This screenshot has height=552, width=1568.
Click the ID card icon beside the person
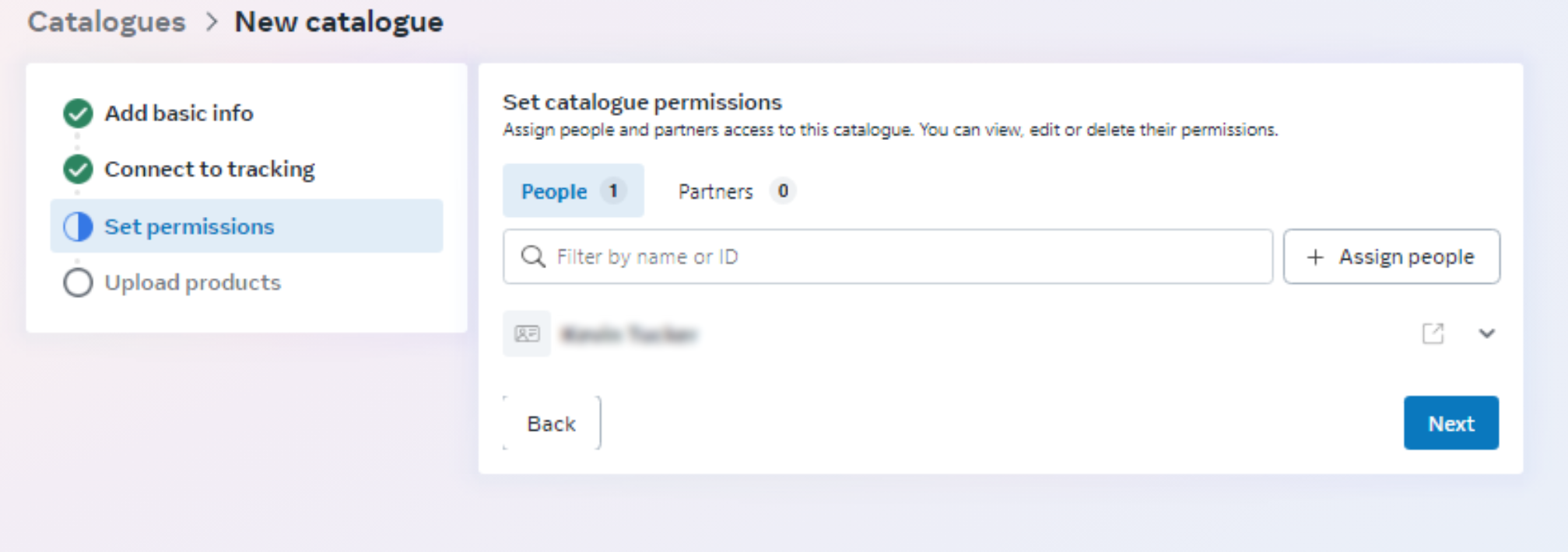coord(527,334)
